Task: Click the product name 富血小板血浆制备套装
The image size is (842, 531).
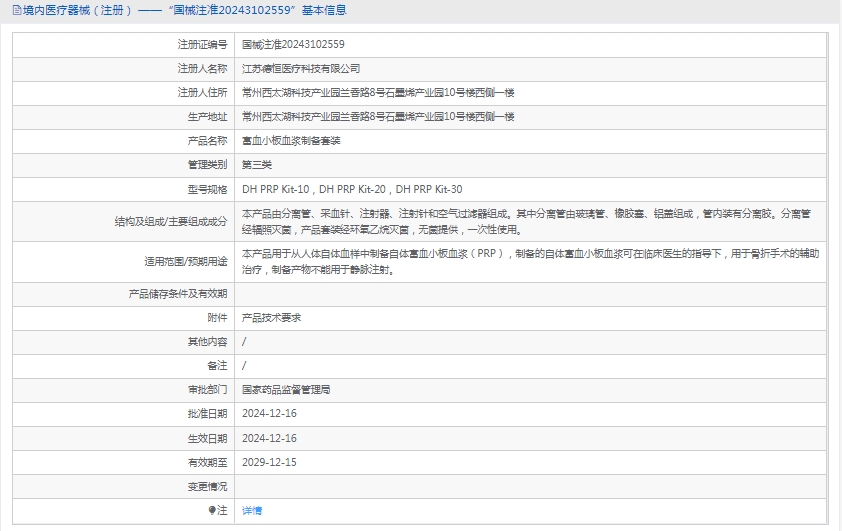Action: (291, 141)
